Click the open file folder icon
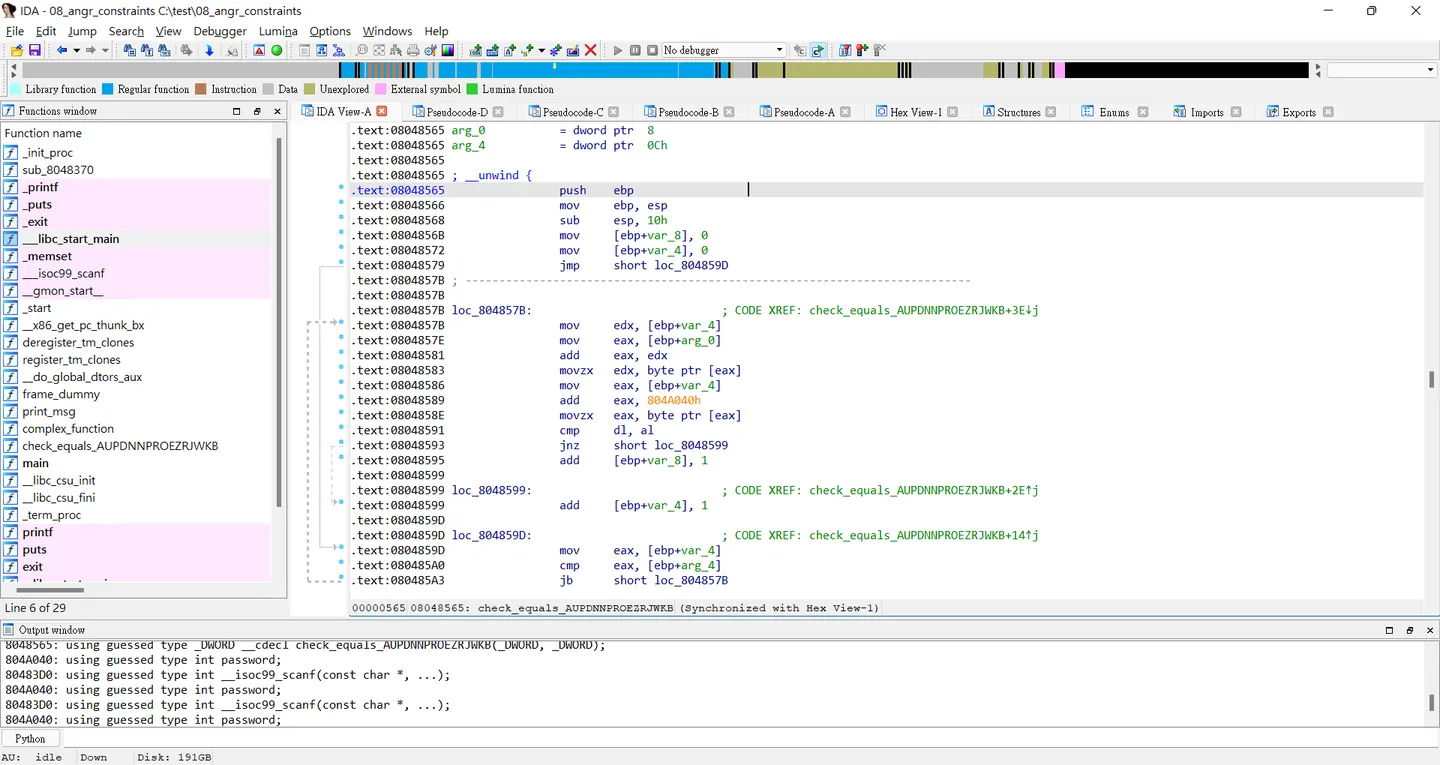This screenshot has width=1440, height=765. click(x=16, y=50)
